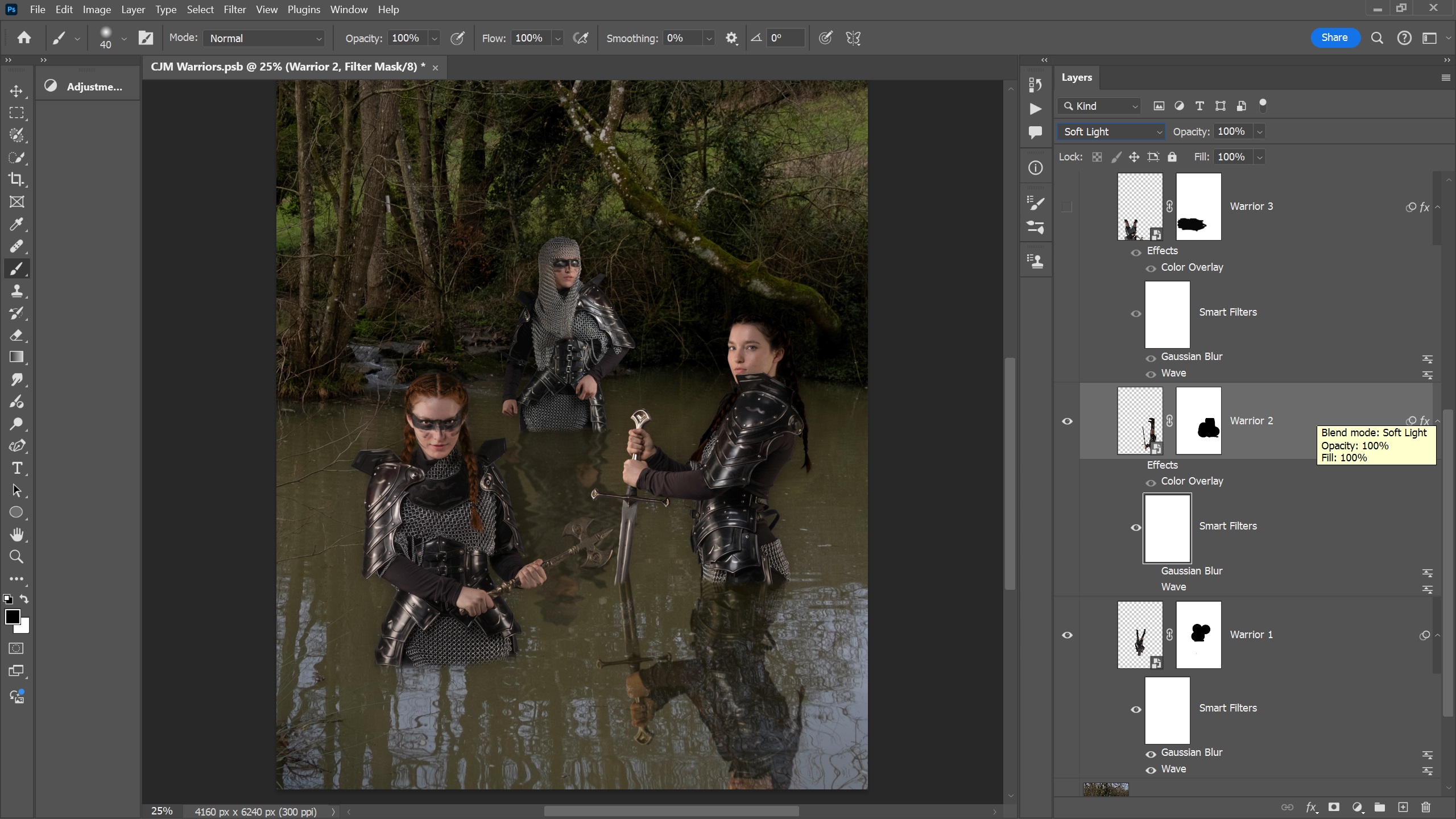
Task: Add layer mask button icon
Action: click(x=1334, y=807)
